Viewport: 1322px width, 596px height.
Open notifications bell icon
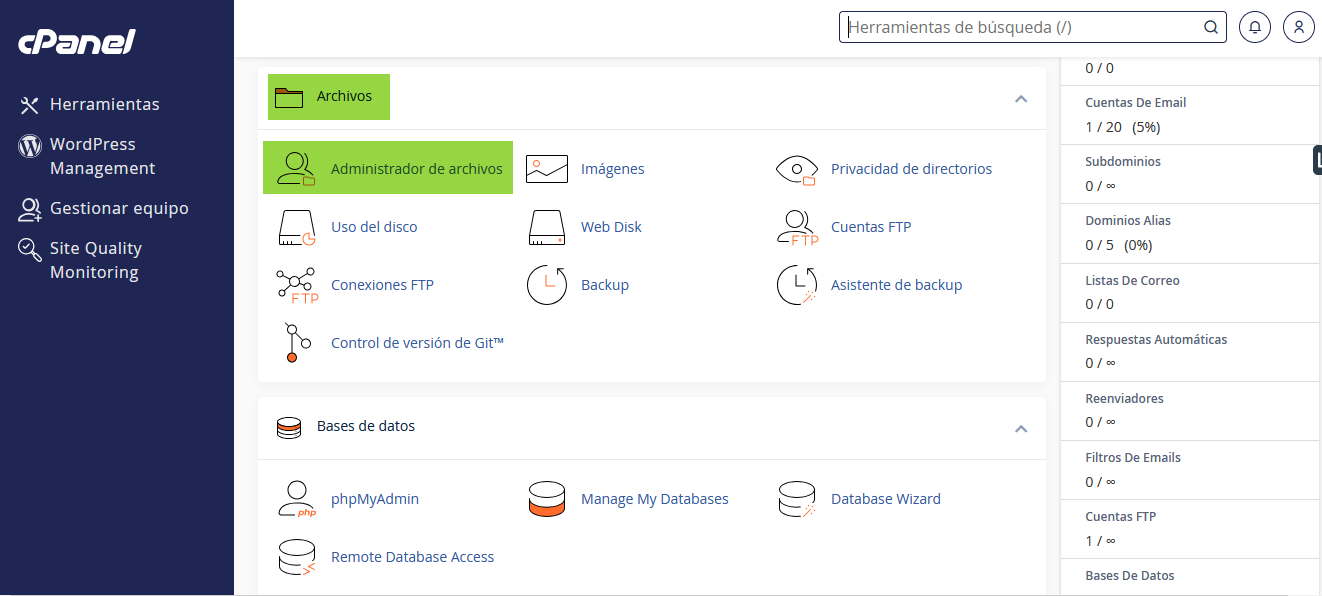(1255, 27)
